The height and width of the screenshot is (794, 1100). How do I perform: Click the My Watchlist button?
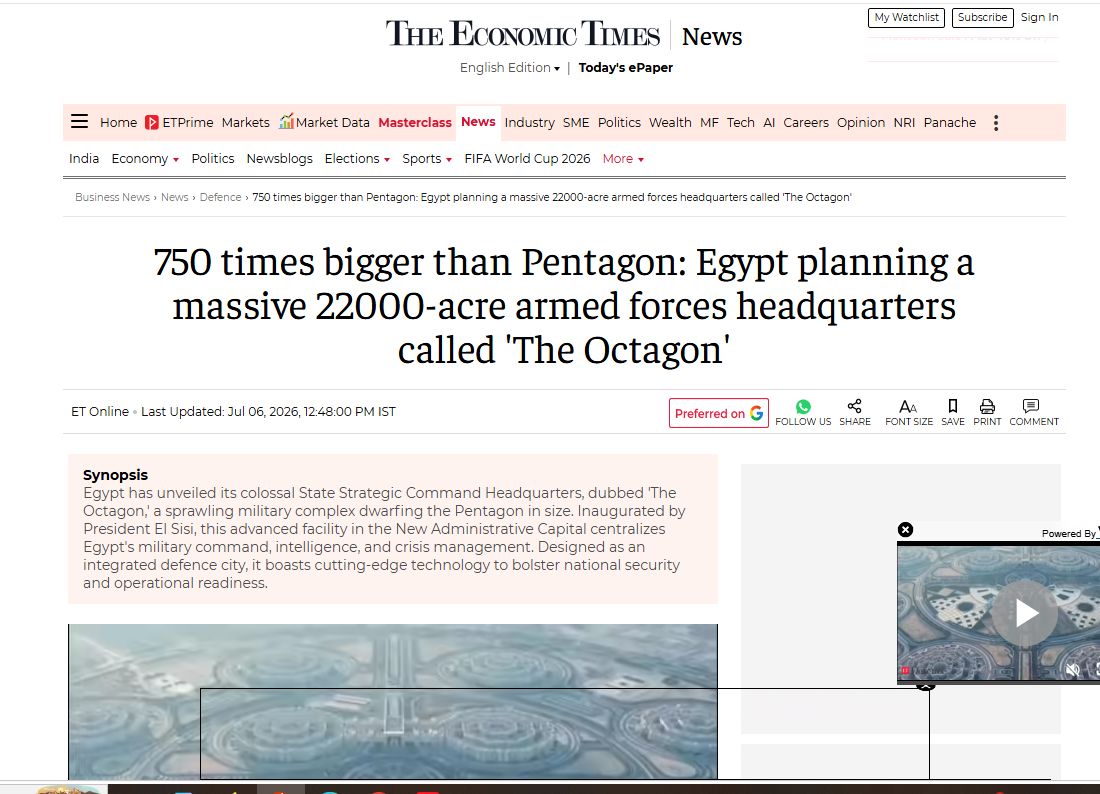[x=906, y=18]
